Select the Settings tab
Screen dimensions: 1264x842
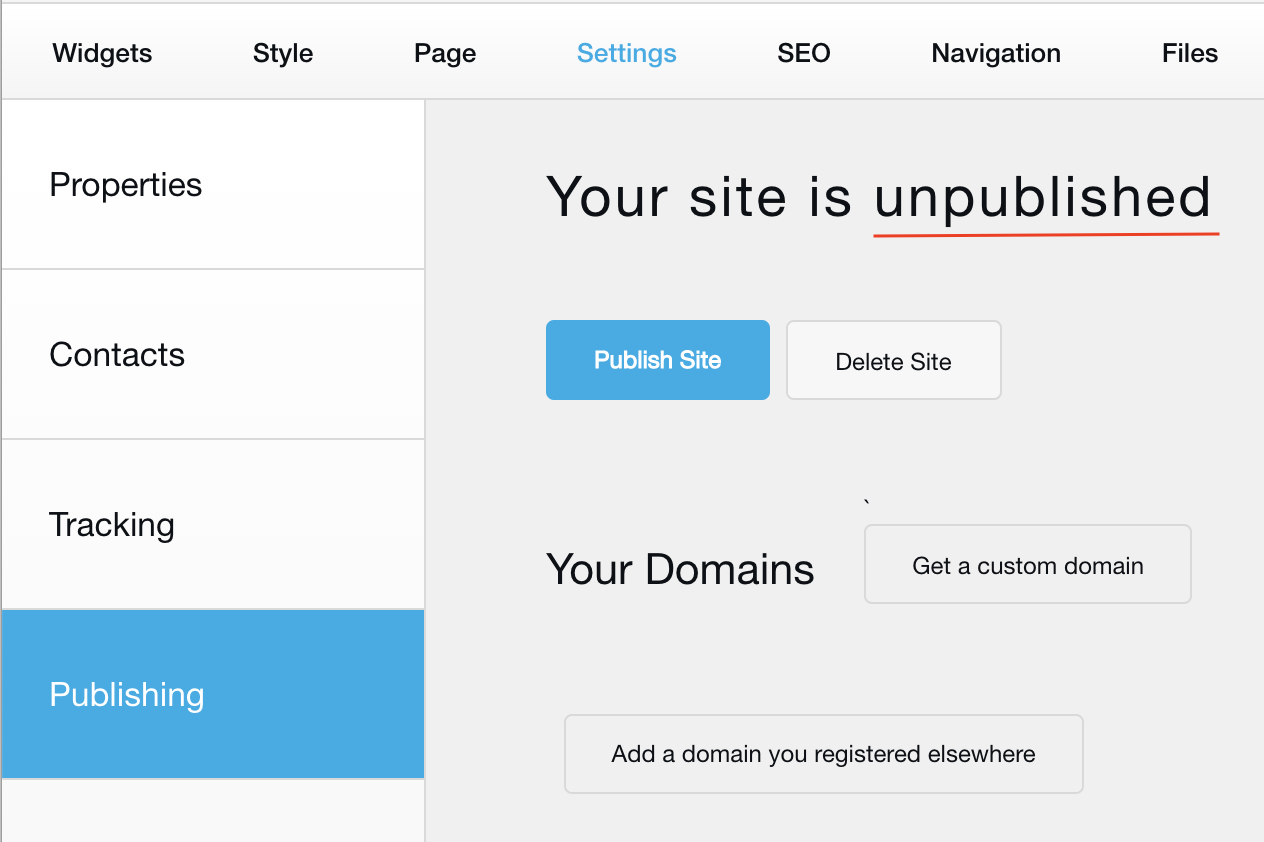pos(627,53)
